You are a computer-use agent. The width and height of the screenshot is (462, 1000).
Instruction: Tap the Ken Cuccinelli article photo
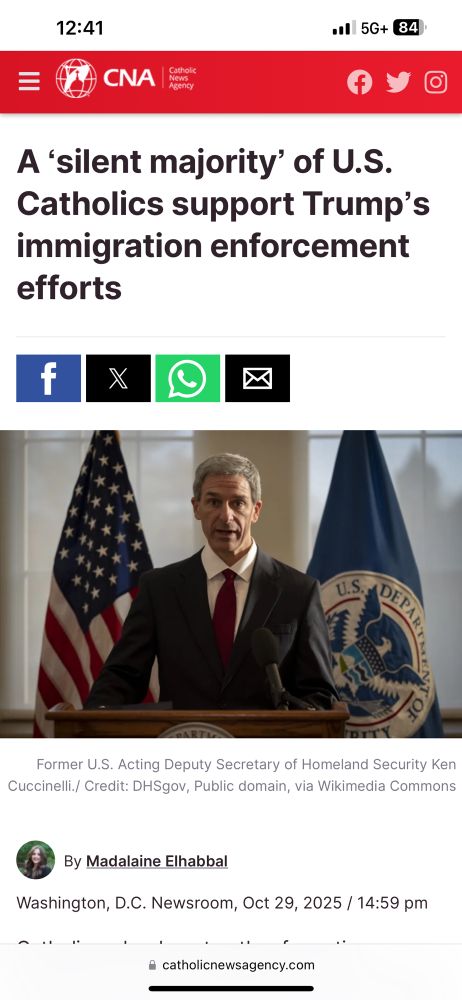[231, 584]
